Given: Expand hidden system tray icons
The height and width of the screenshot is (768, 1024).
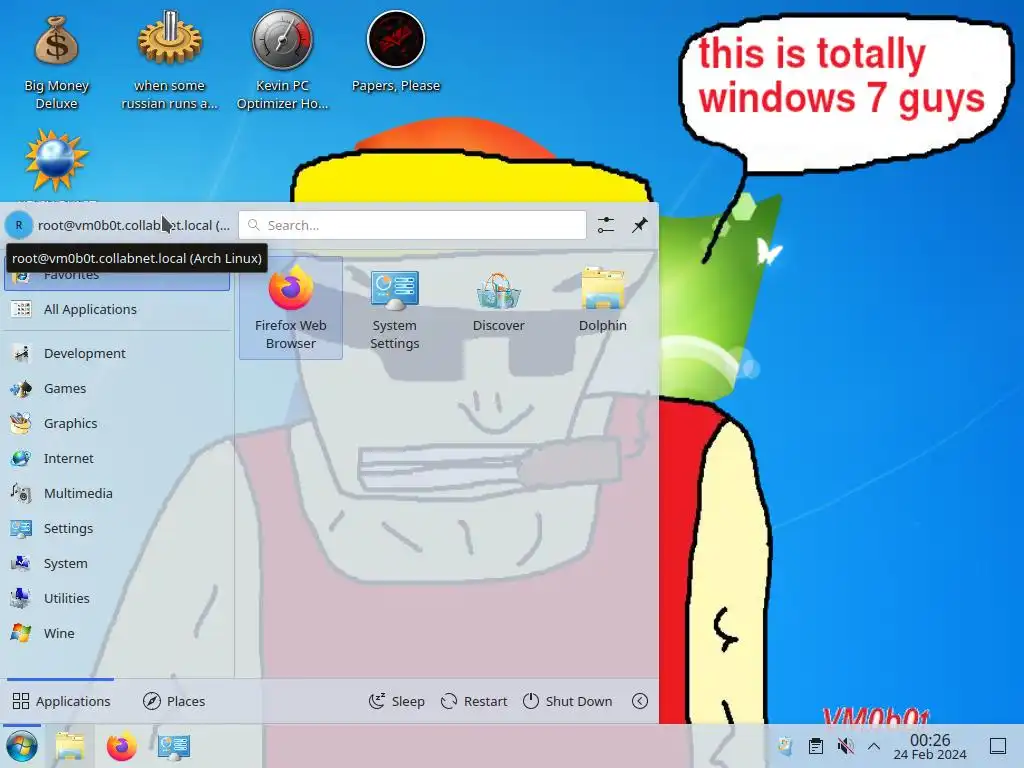Looking at the screenshot, I should (874, 746).
